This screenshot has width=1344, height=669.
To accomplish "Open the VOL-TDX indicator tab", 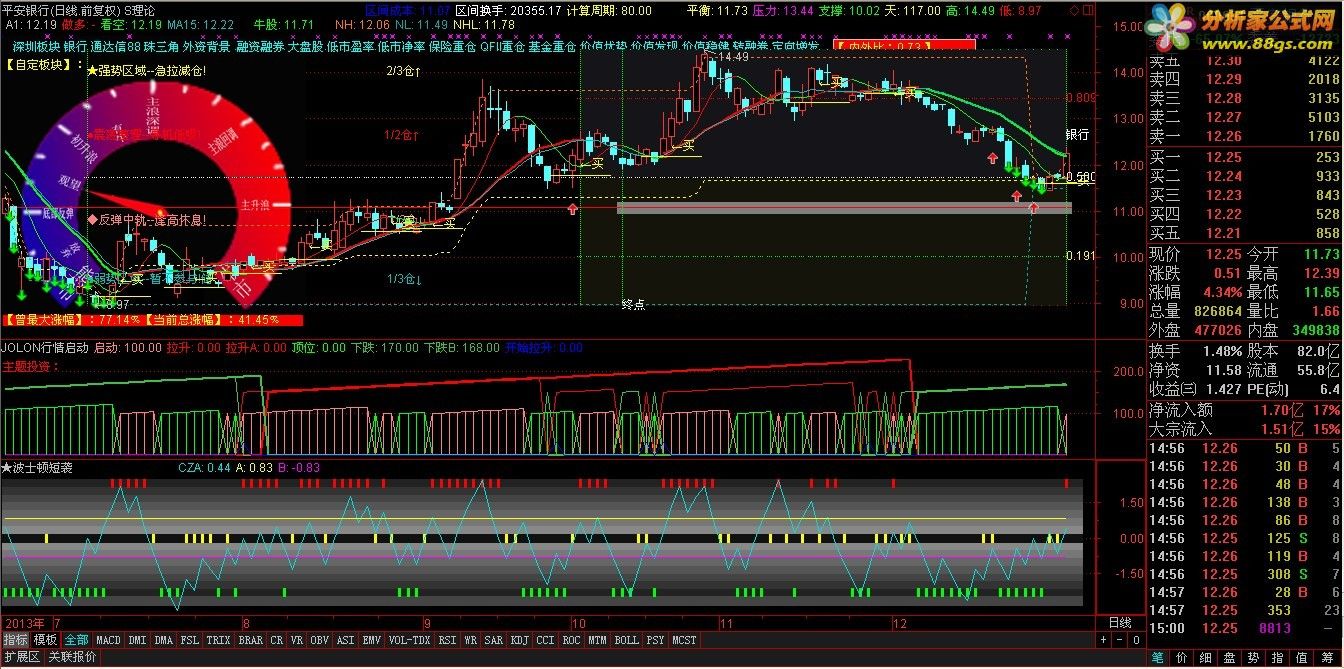I will (409, 640).
